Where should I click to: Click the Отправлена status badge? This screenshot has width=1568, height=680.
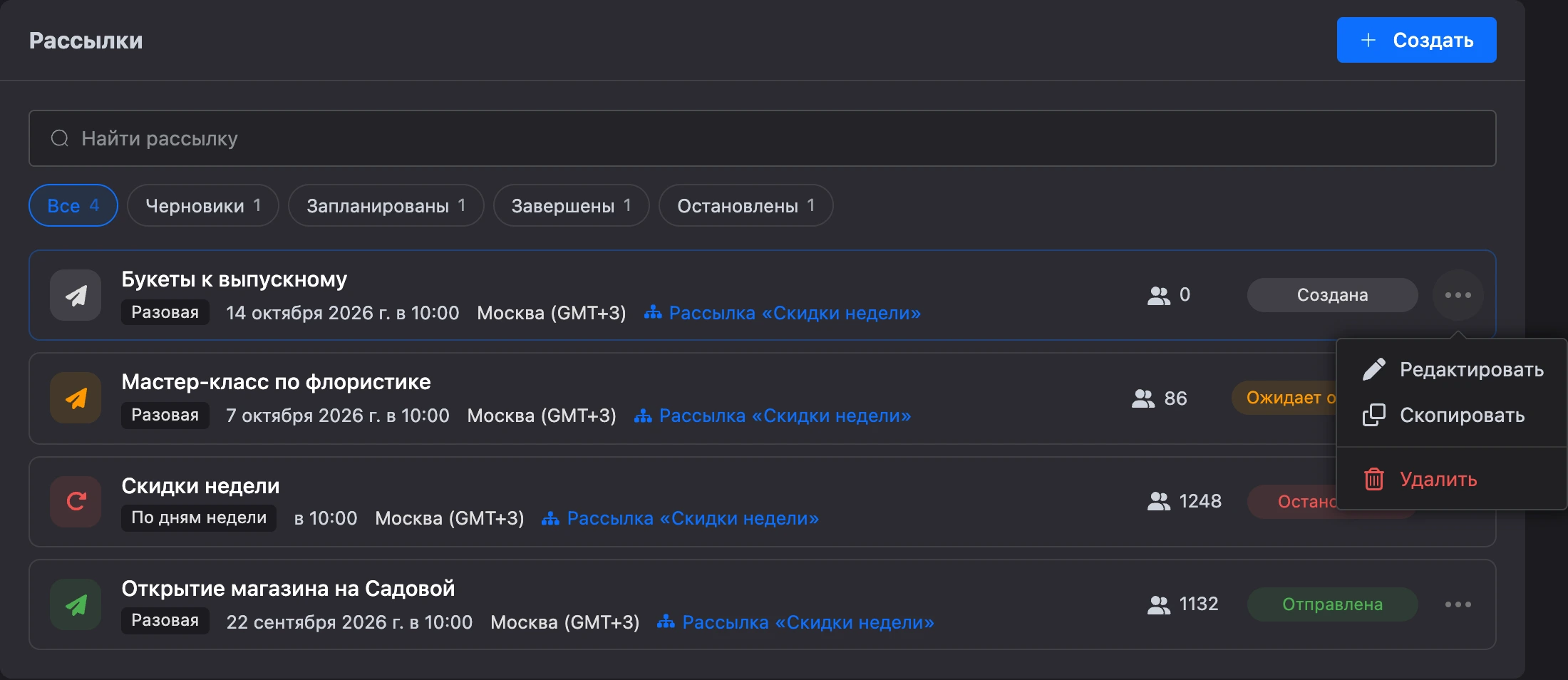point(1332,604)
